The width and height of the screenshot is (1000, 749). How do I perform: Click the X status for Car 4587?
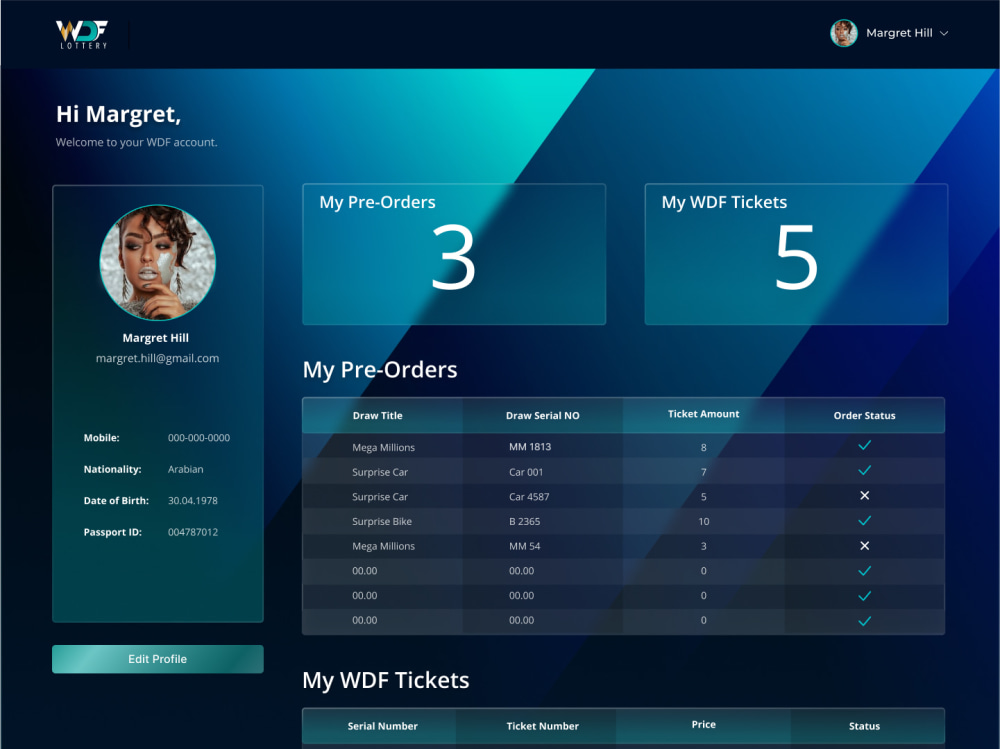(x=864, y=495)
